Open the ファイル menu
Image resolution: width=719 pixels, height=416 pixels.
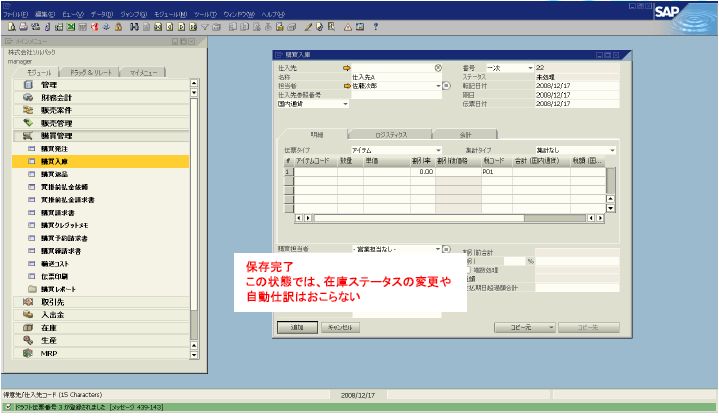(16, 14)
